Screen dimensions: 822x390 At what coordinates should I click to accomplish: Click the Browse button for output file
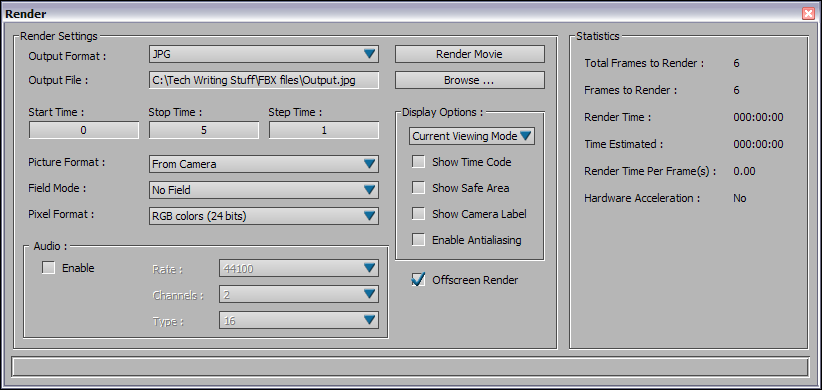470,80
